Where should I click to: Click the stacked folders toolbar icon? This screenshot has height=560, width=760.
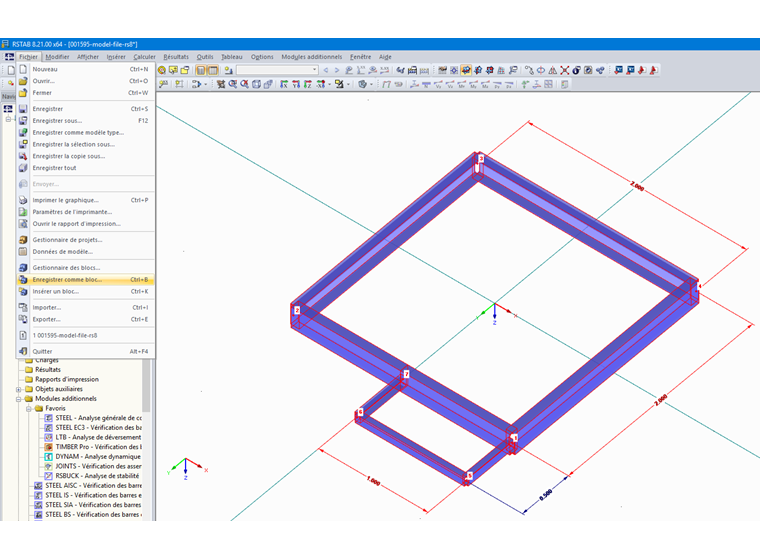[x=185, y=70]
